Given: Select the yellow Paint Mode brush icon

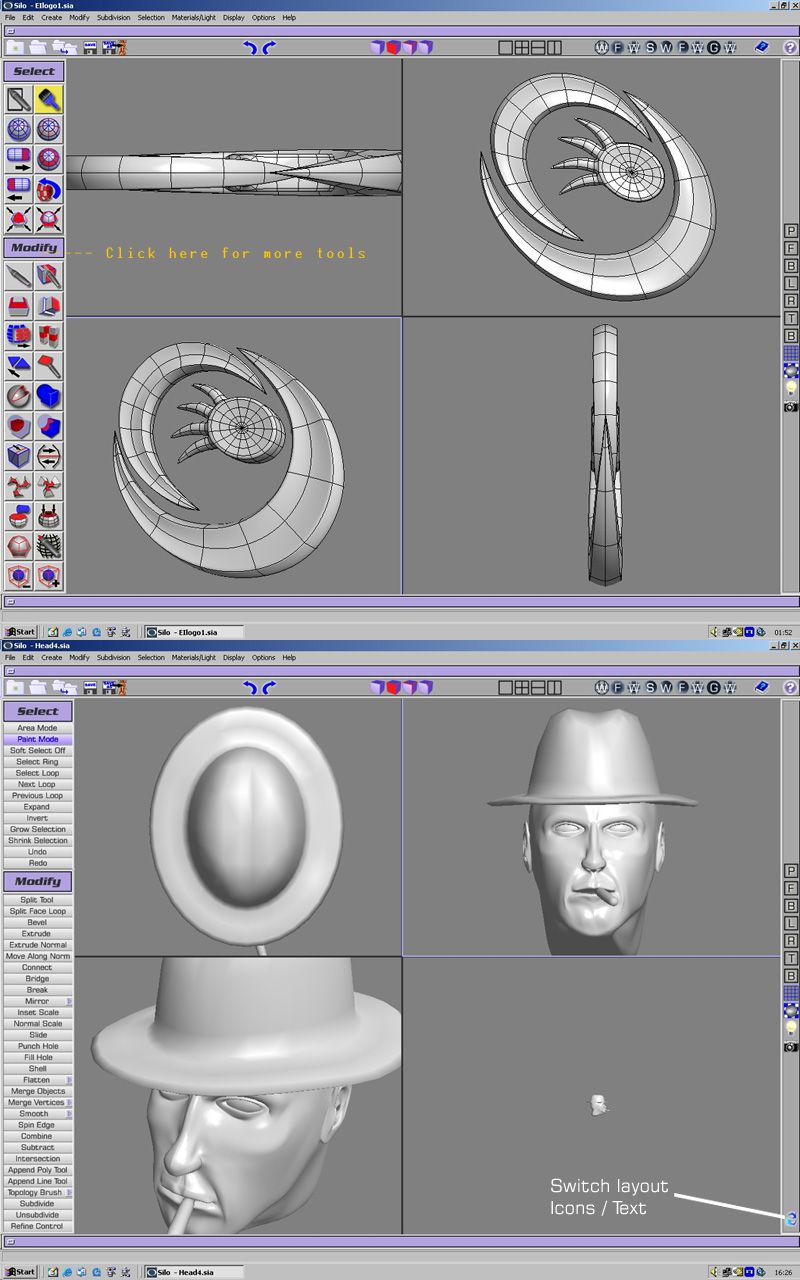Looking at the screenshot, I should [x=49, y=98].
